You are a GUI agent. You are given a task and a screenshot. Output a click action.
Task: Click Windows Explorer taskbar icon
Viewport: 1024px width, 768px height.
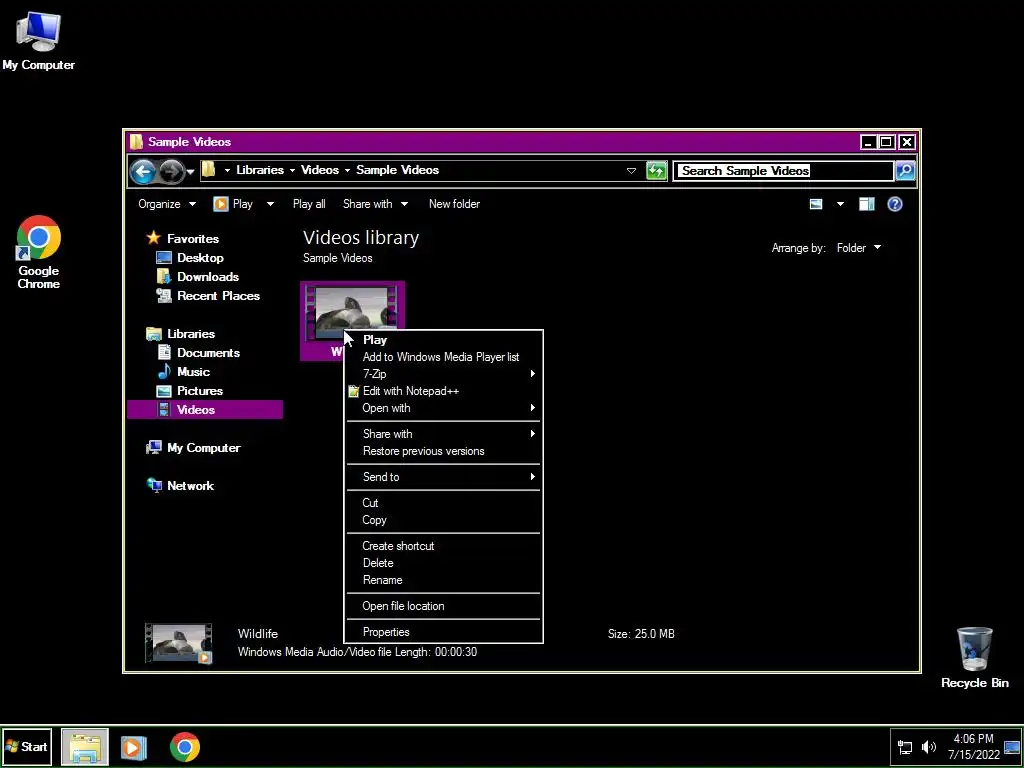pos(85,747)
